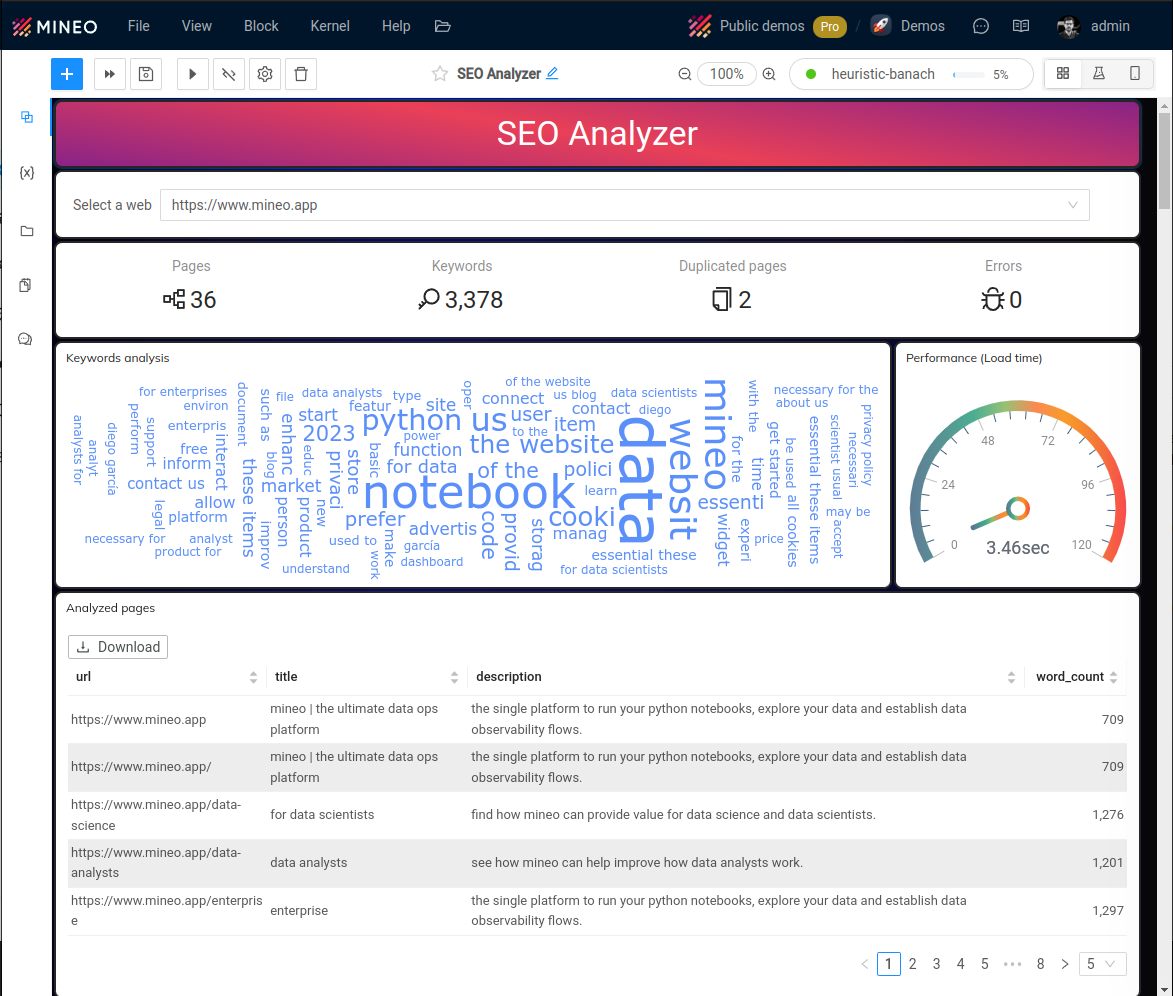
Task: Click current page 1 in pagination
Action: tap(889, 964)
